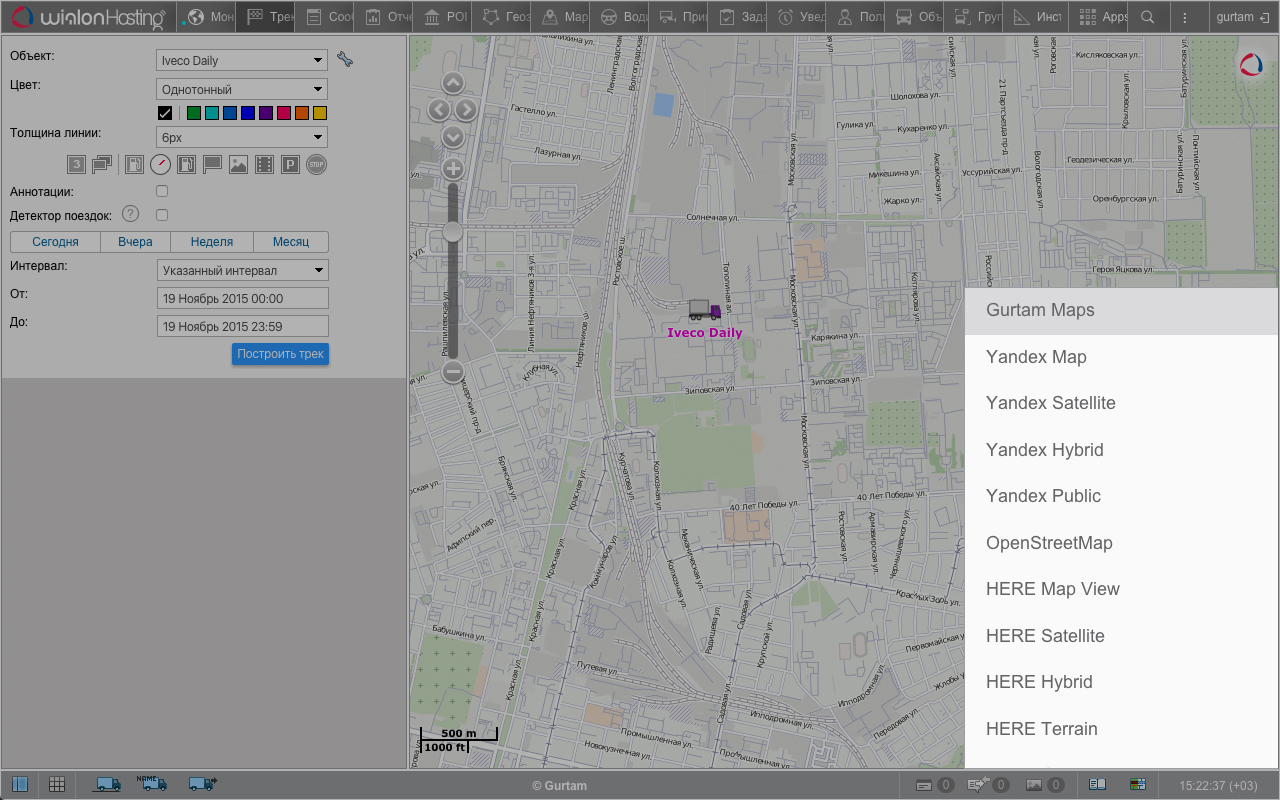Screen dimensions: 1280x800
Task: Toggle unit NAME label truck icon
Action: click(x=152, y=784)
